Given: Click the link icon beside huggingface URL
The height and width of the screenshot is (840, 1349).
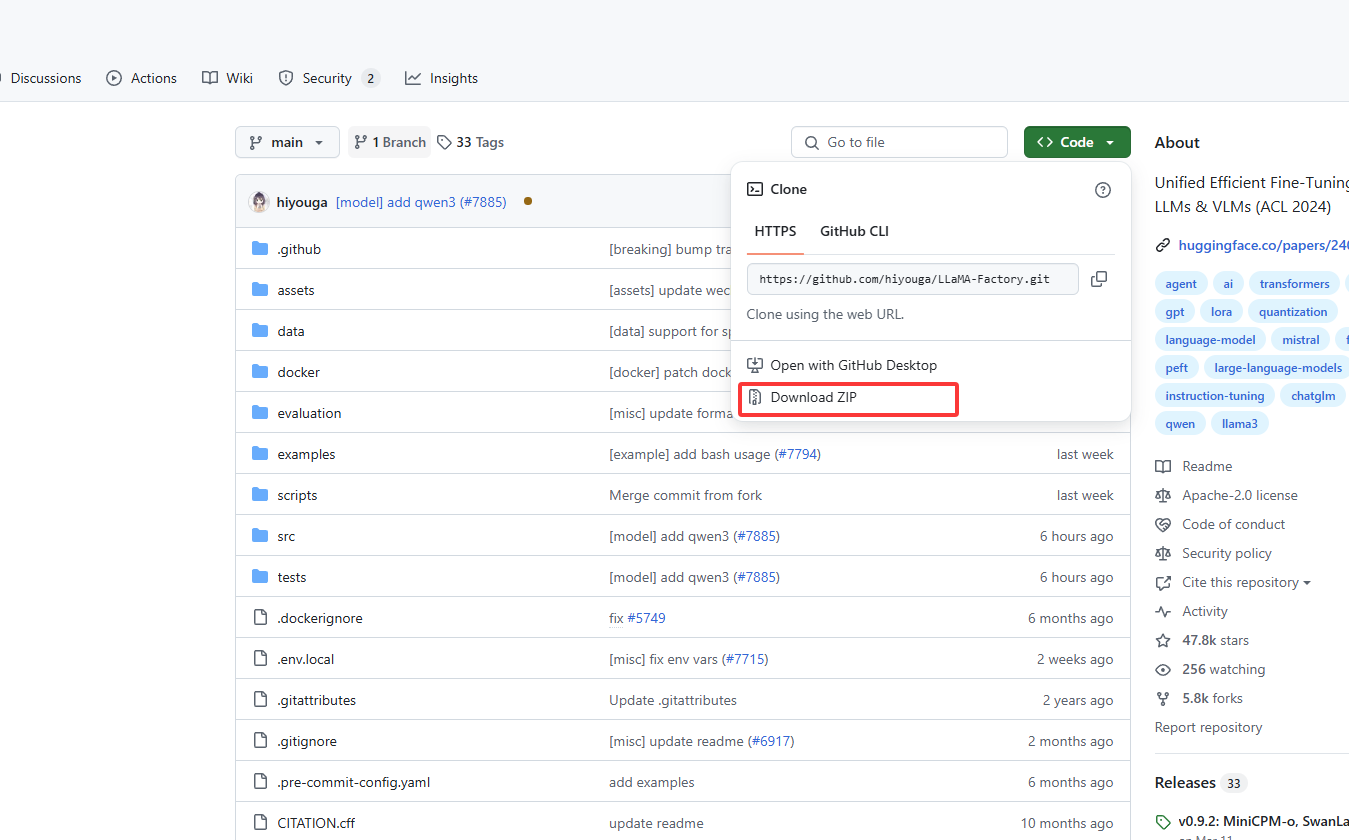Looking at the screenshot, I should click(1162, 245).
